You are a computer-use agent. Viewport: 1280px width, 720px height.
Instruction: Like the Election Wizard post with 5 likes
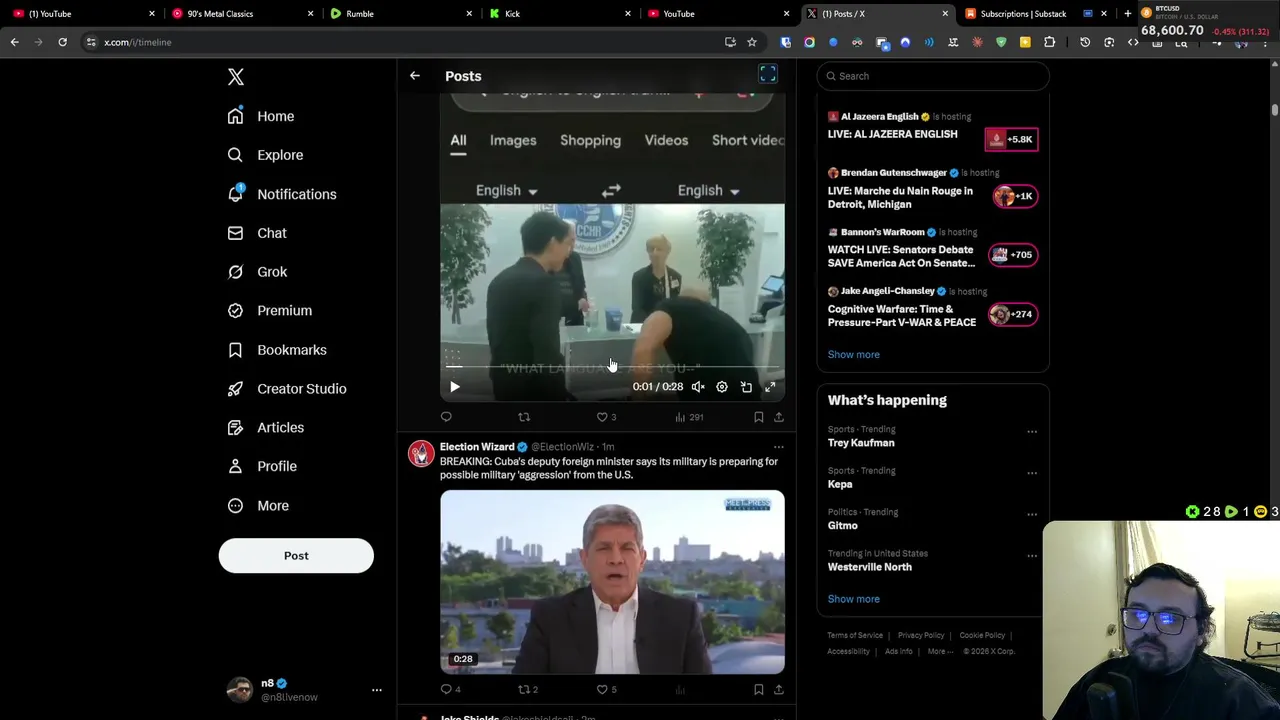606,689
